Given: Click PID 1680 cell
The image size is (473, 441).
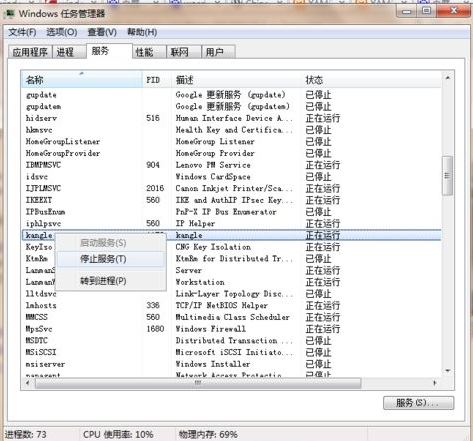Looking at the screenshot, I should pyautogui.click(x=155, y=329).
